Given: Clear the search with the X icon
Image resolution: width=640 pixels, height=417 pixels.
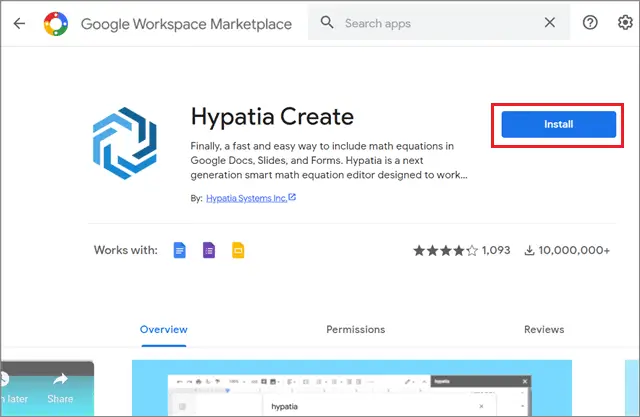Looking at the screenshot, I should pyautogui.click(x=550, y=22).
